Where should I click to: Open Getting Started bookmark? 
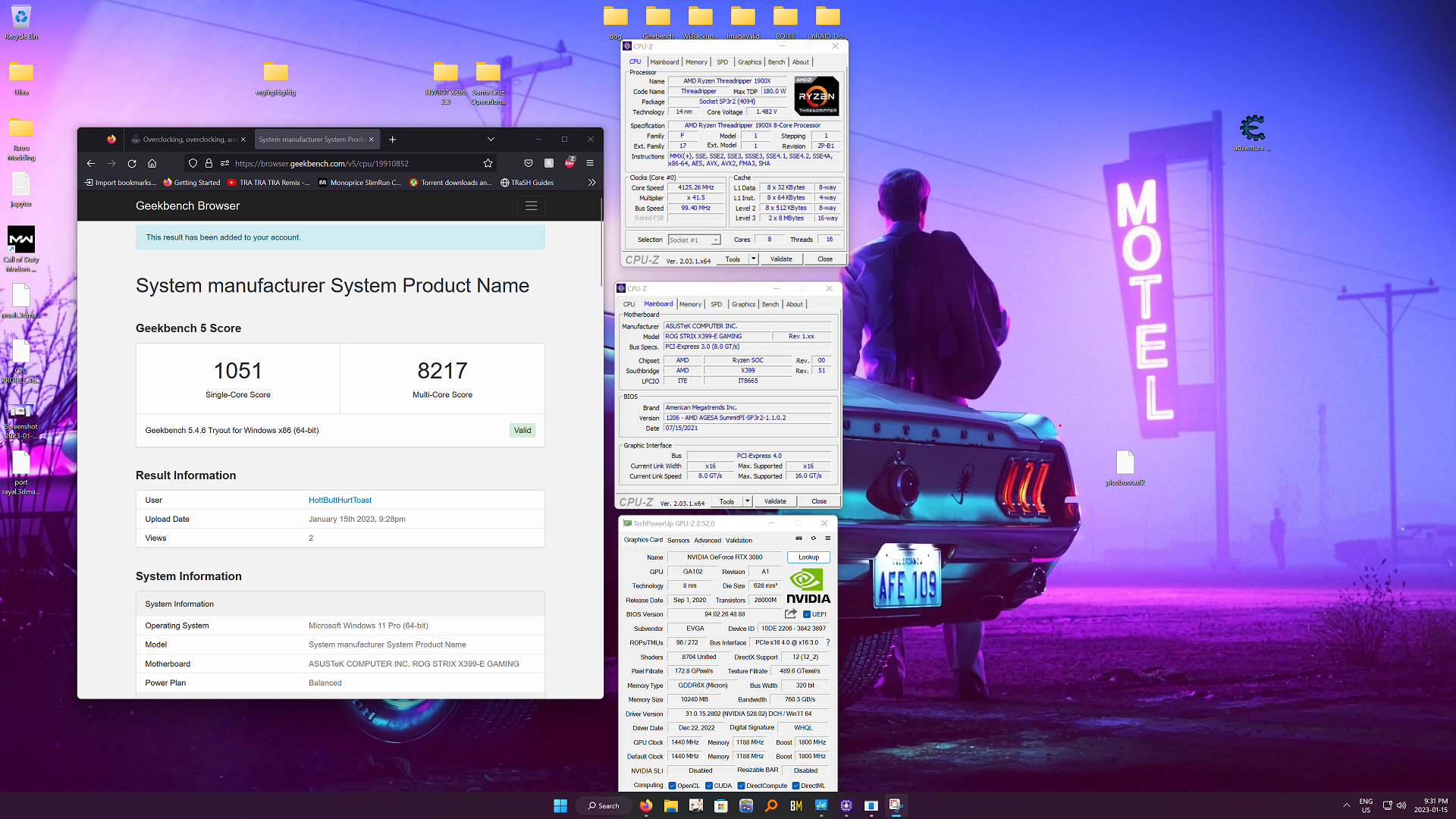pyautogui.click(x=192, y=183)
